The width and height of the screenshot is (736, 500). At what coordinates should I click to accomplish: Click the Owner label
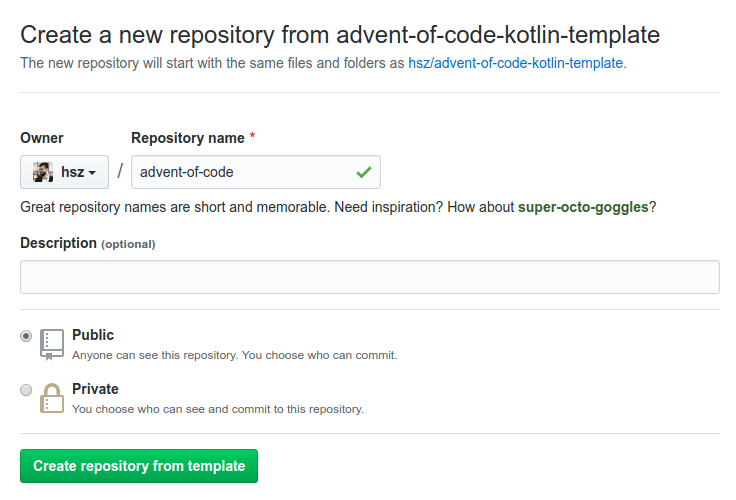(42, 138)
